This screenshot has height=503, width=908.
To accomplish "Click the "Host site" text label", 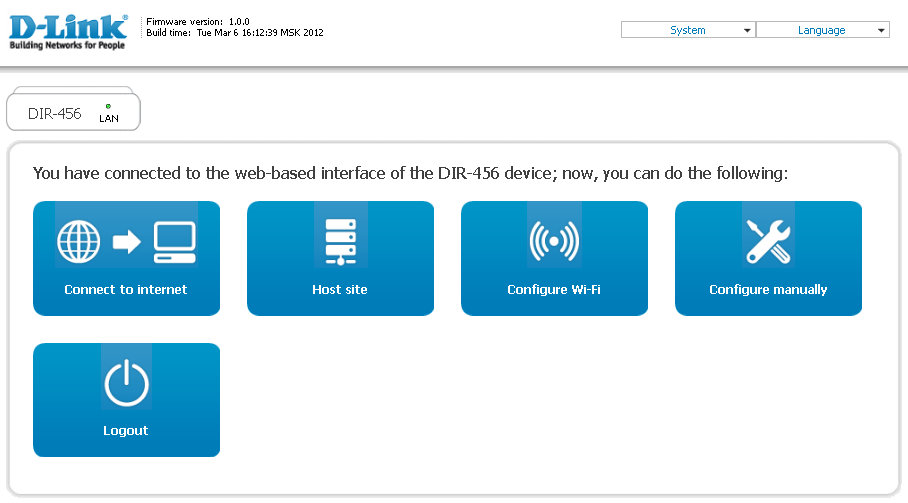I will tap(340, 290).
